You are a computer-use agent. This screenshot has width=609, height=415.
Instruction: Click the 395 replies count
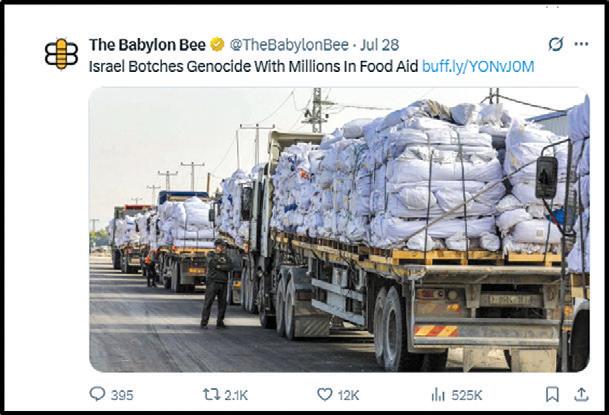tap(122, 395)
